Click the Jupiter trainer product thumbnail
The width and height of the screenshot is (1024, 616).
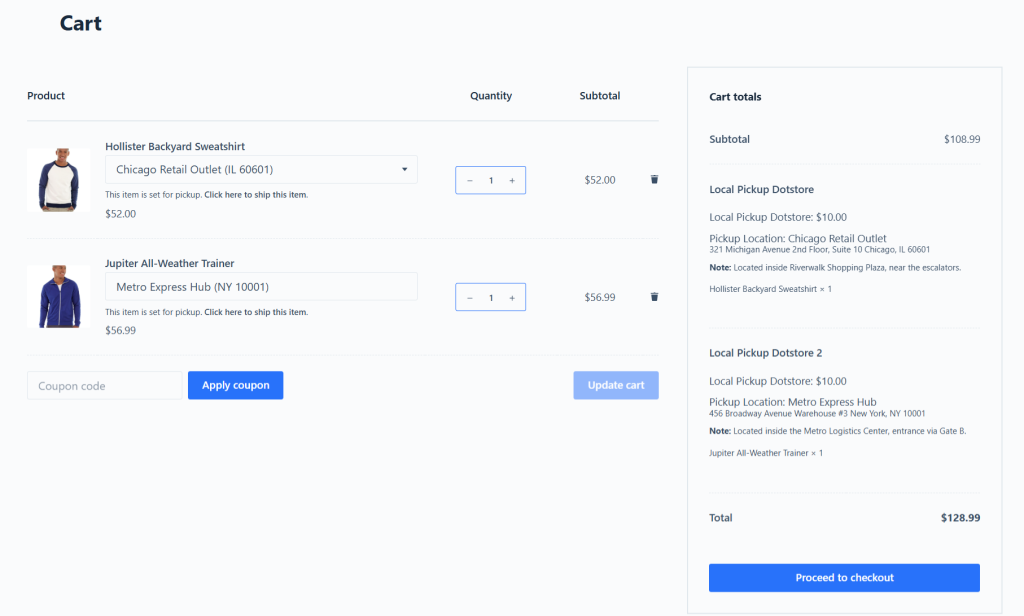(59, 297)
